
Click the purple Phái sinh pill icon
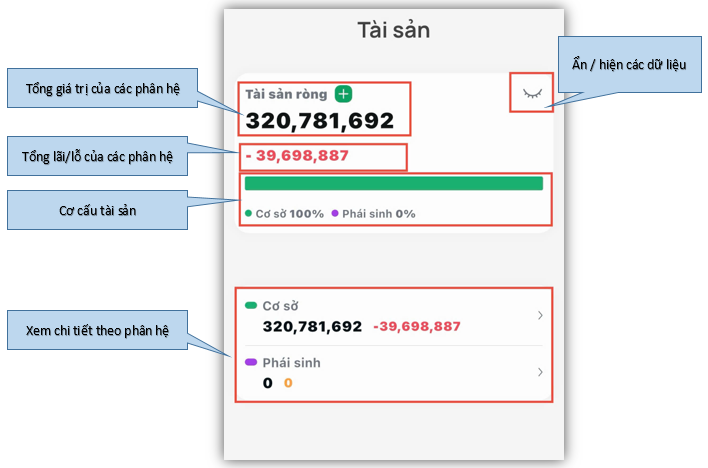[x=251, y=362]
